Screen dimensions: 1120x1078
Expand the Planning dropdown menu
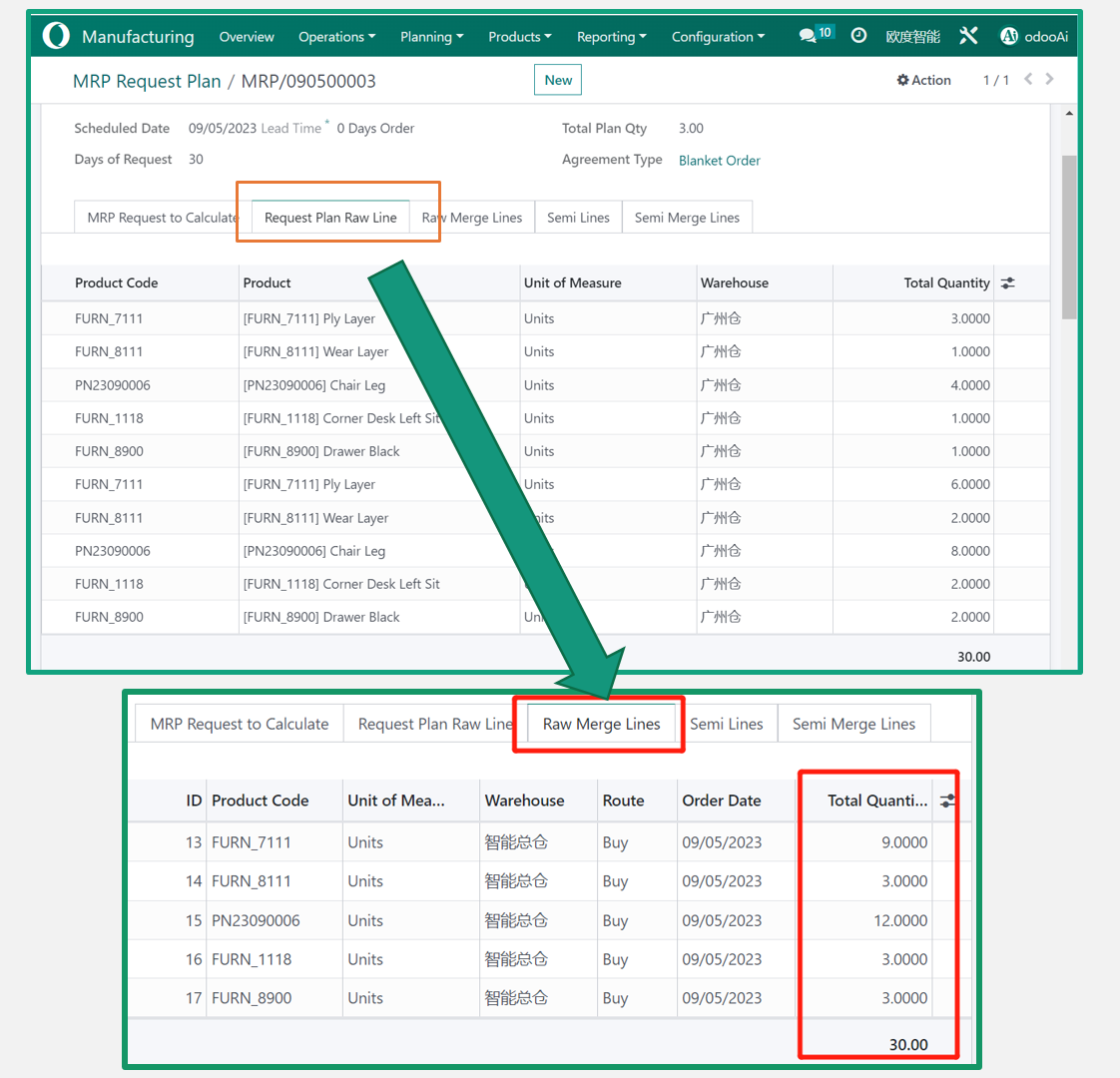pyautogui.click(x=431, y=37)
